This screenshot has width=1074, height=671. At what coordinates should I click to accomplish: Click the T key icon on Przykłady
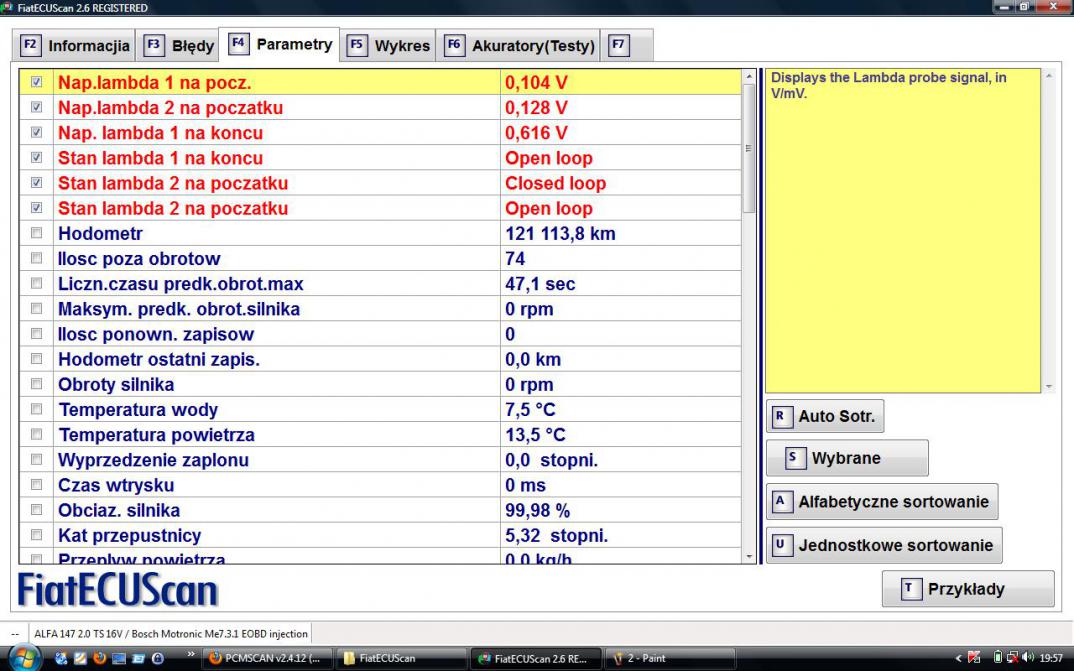coord(909,589)
